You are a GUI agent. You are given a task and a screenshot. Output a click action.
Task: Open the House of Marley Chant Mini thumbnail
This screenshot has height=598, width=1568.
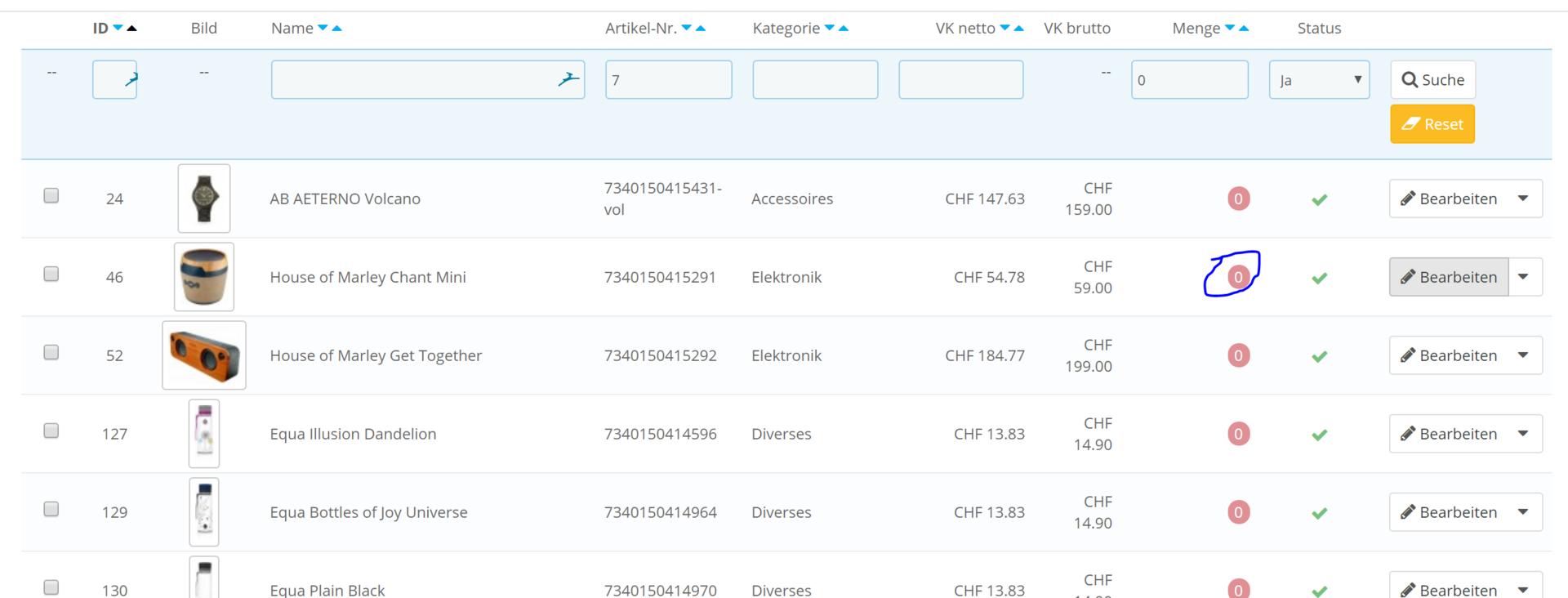point(204,277)
